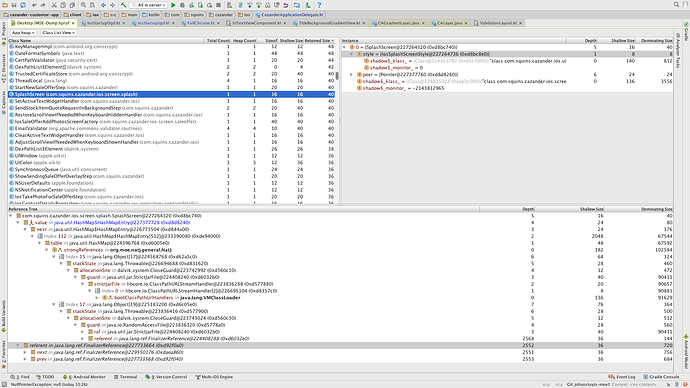Select the KeyManagerImpl class row
Viewport: 690px width, 388px height.
(x=172, y=46)
